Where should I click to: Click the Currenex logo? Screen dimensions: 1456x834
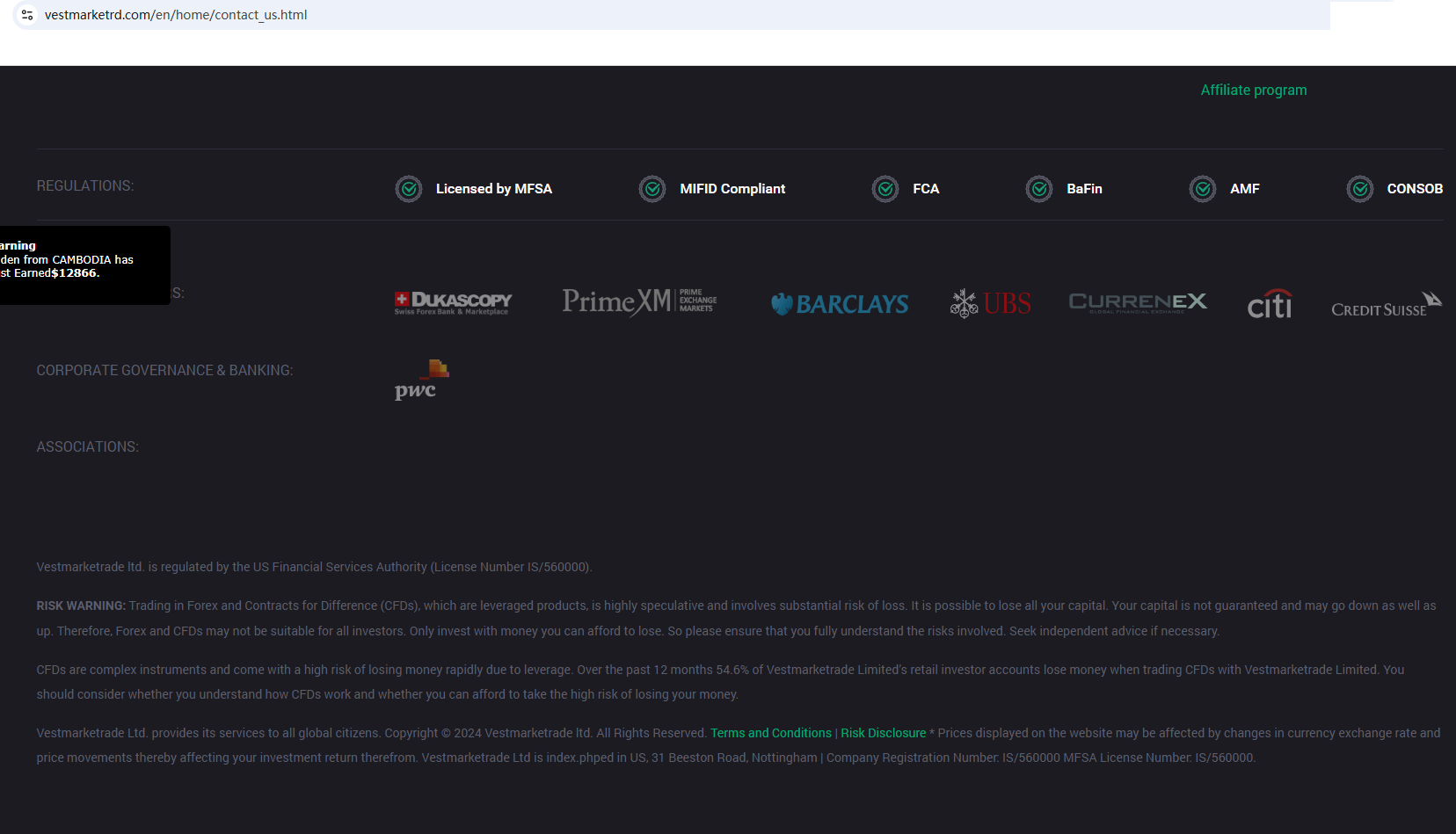coord(1138,302)
